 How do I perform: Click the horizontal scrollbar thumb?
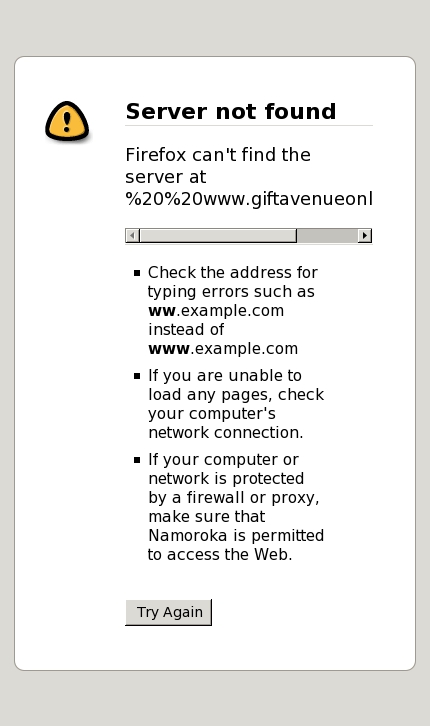coord(218,236)
